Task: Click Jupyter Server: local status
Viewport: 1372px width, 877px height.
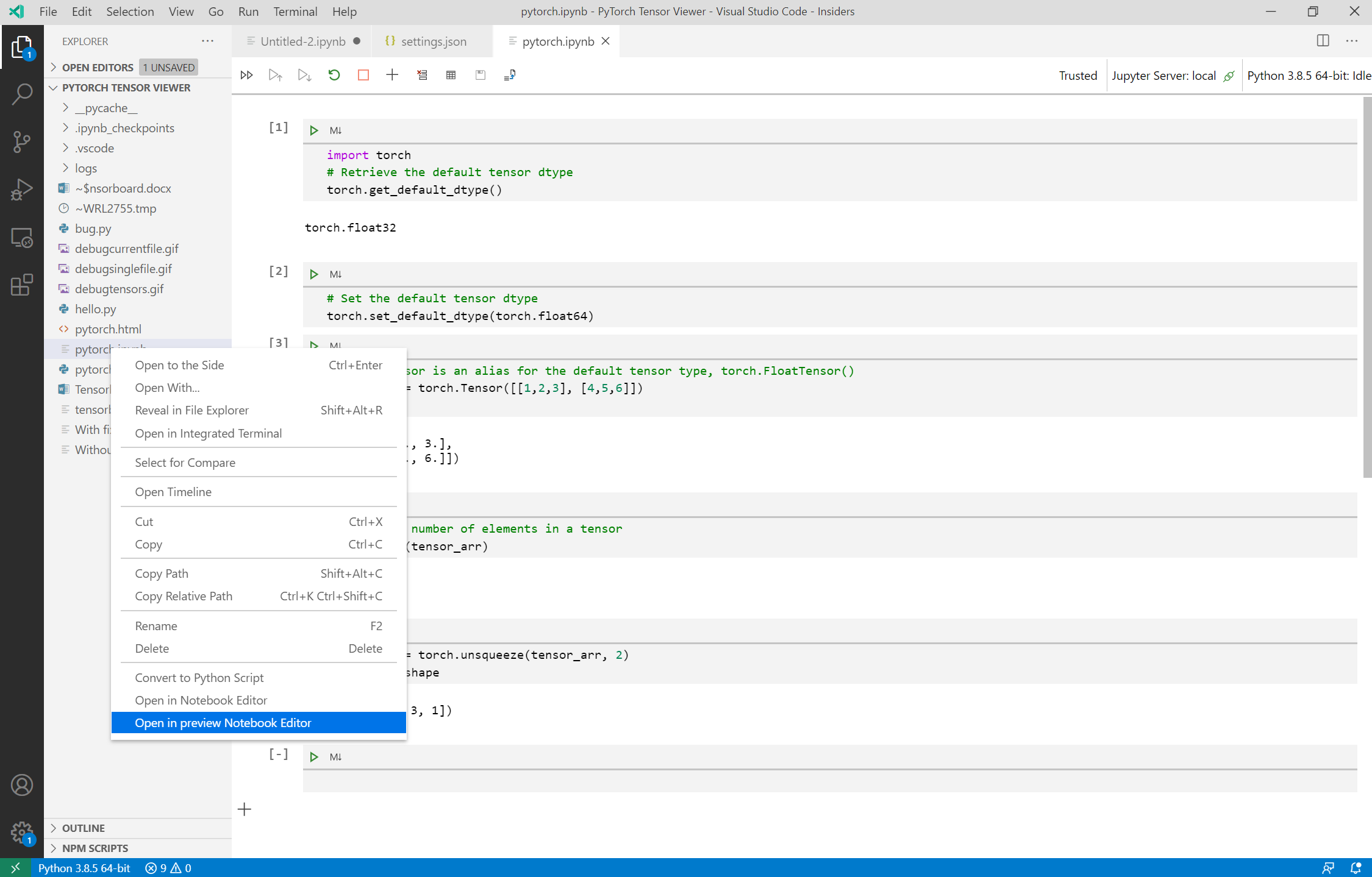Action: point(1173,76)
